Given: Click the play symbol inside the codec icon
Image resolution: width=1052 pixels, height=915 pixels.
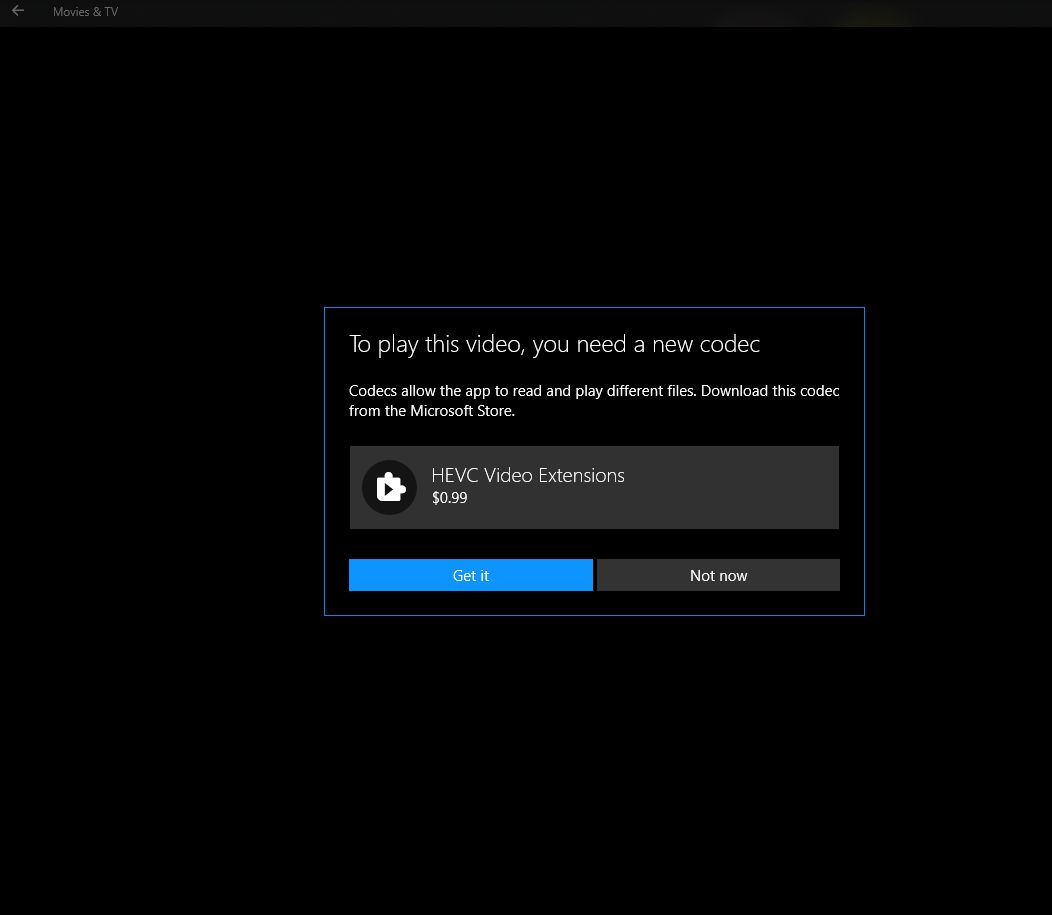Looking at the screenshot, I should coord(391,487).
